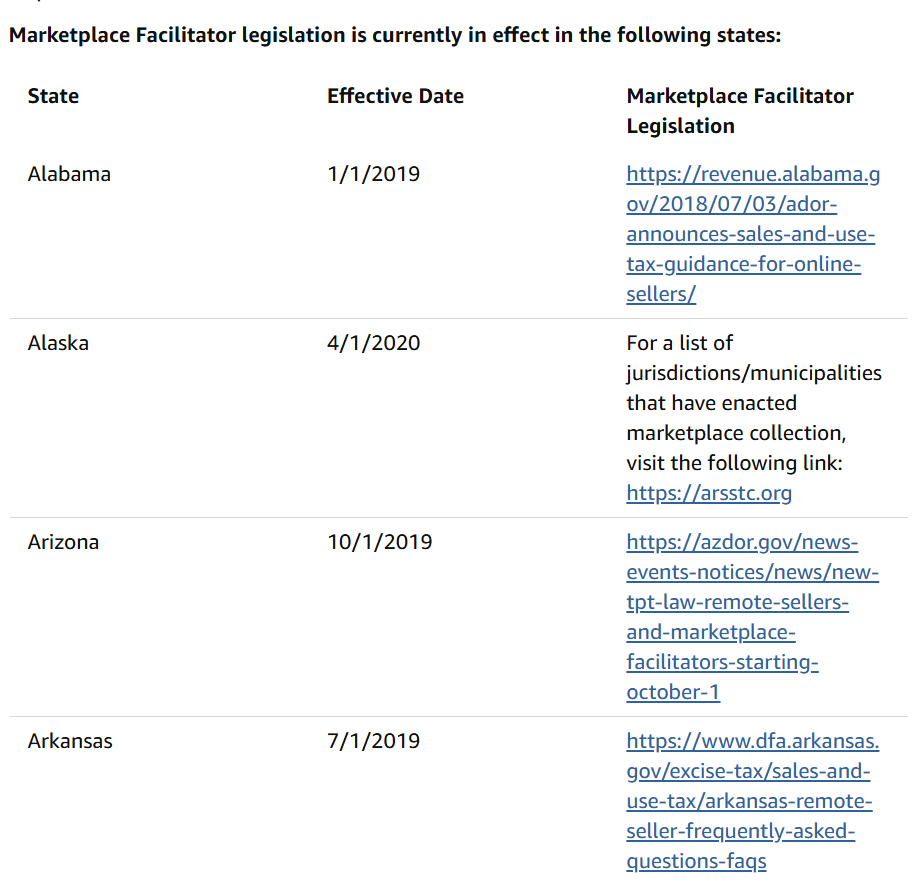This screenshot has width=915, height=881.
Task: Select the Alaska state cell
Action: click(58, 343)
